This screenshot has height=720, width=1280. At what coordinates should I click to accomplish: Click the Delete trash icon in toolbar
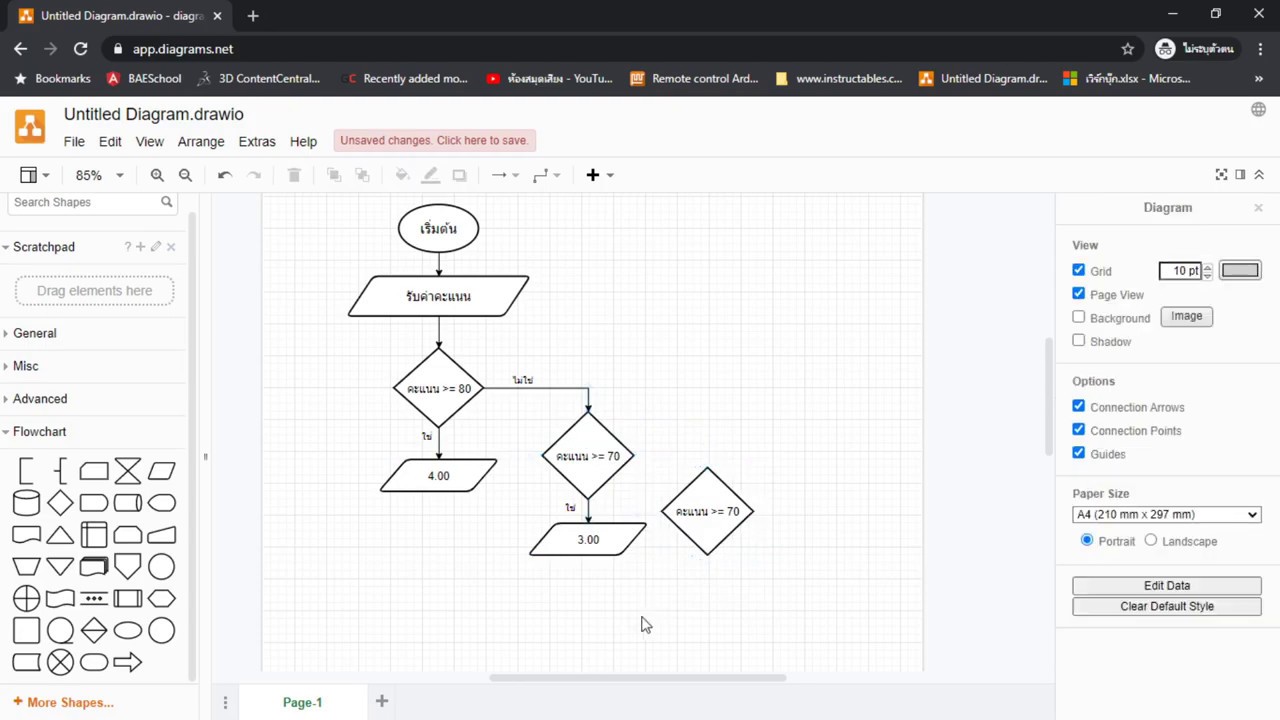294,175
